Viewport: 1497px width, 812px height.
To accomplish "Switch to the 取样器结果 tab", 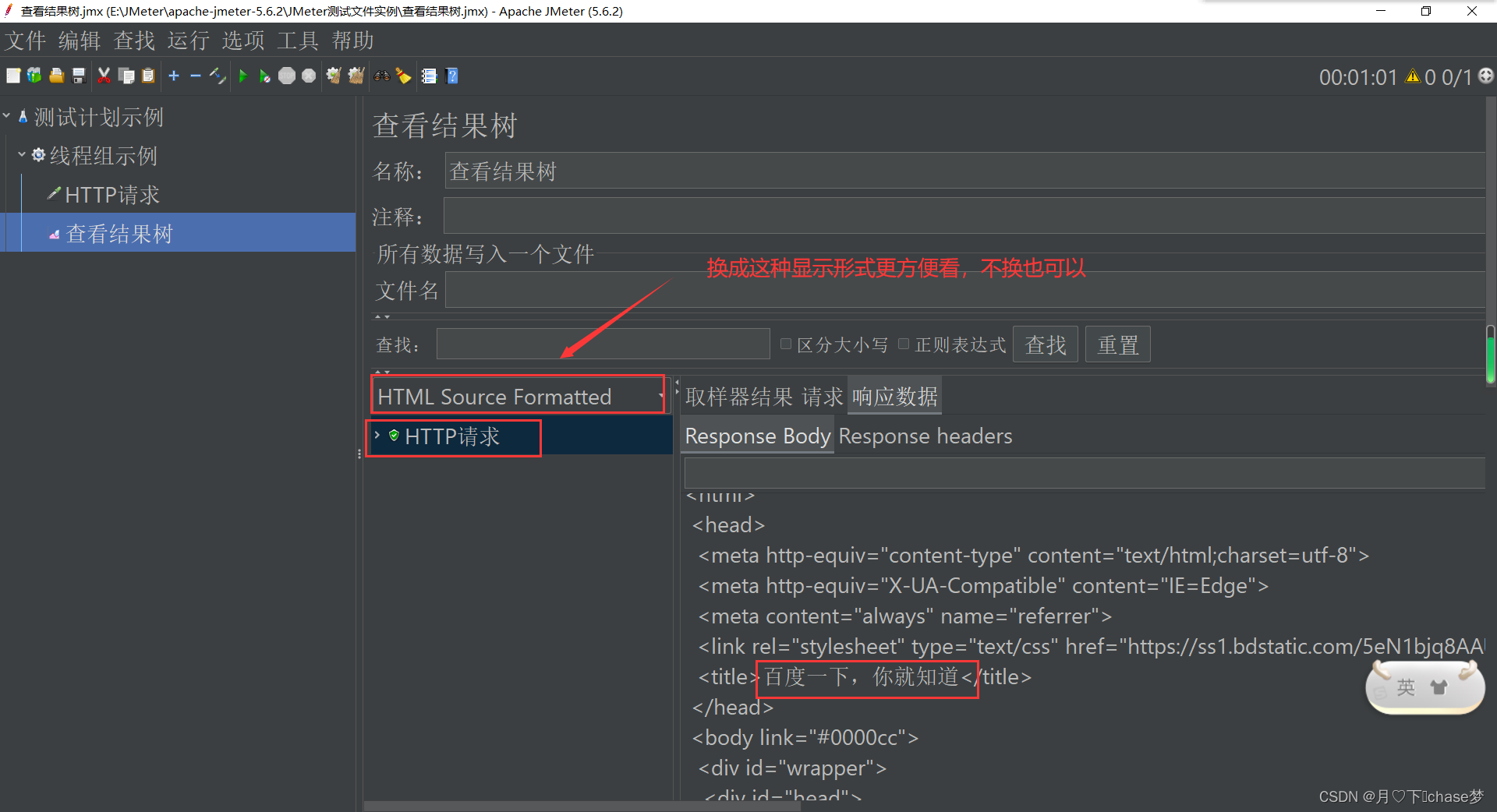I will click(x=738, y=397).
